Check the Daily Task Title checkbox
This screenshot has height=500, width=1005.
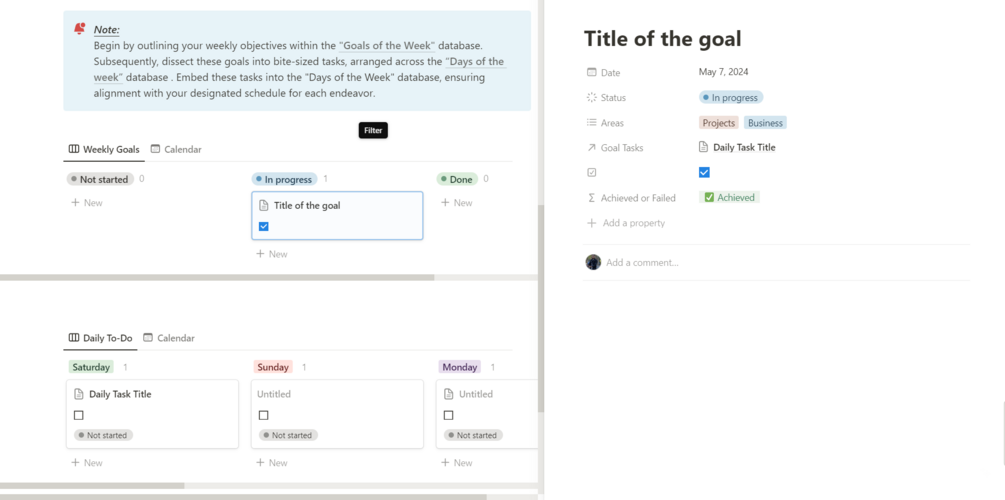(x=79, y=415)
